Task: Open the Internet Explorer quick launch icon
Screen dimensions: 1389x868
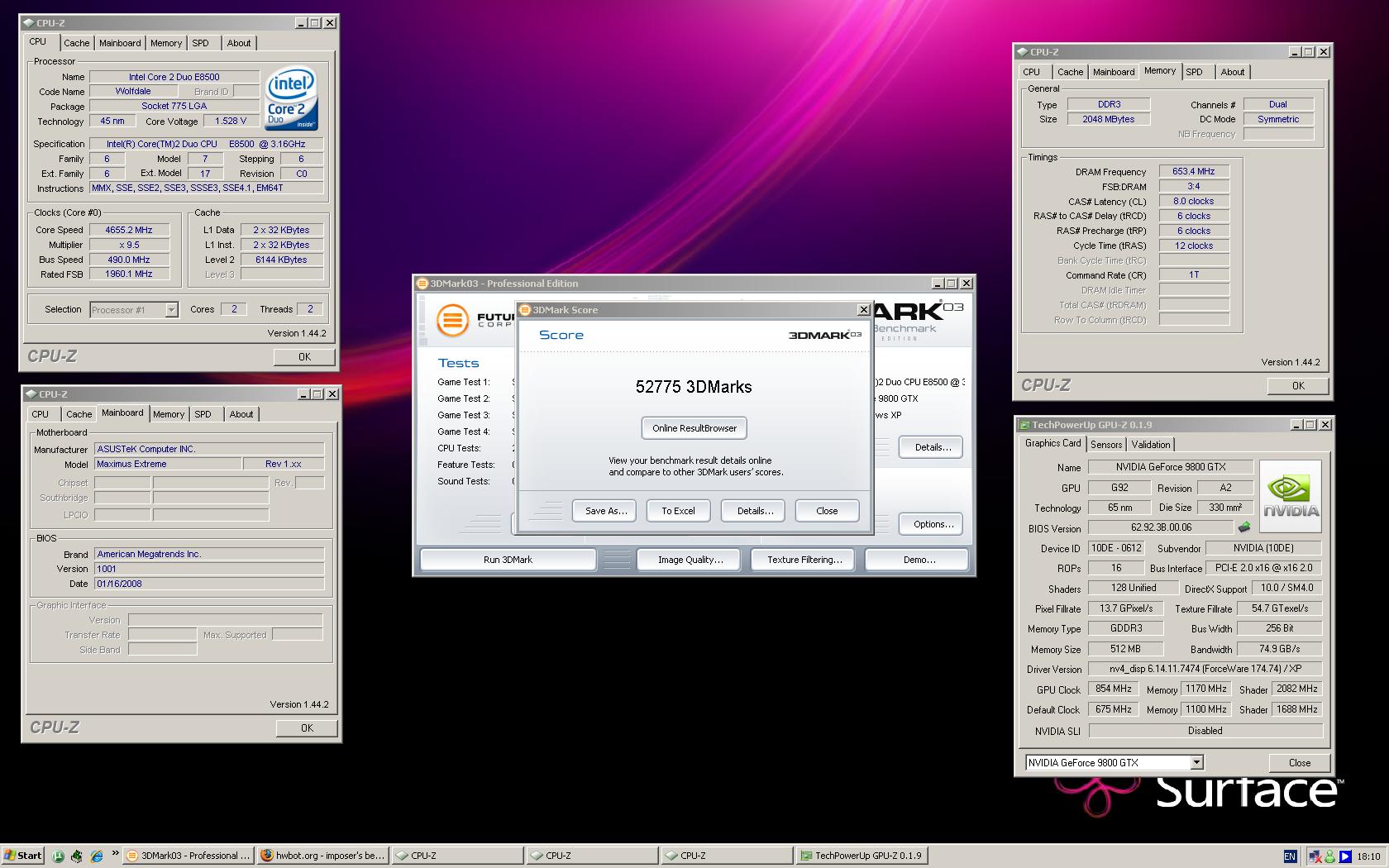Action: click(x=96, y=856)
